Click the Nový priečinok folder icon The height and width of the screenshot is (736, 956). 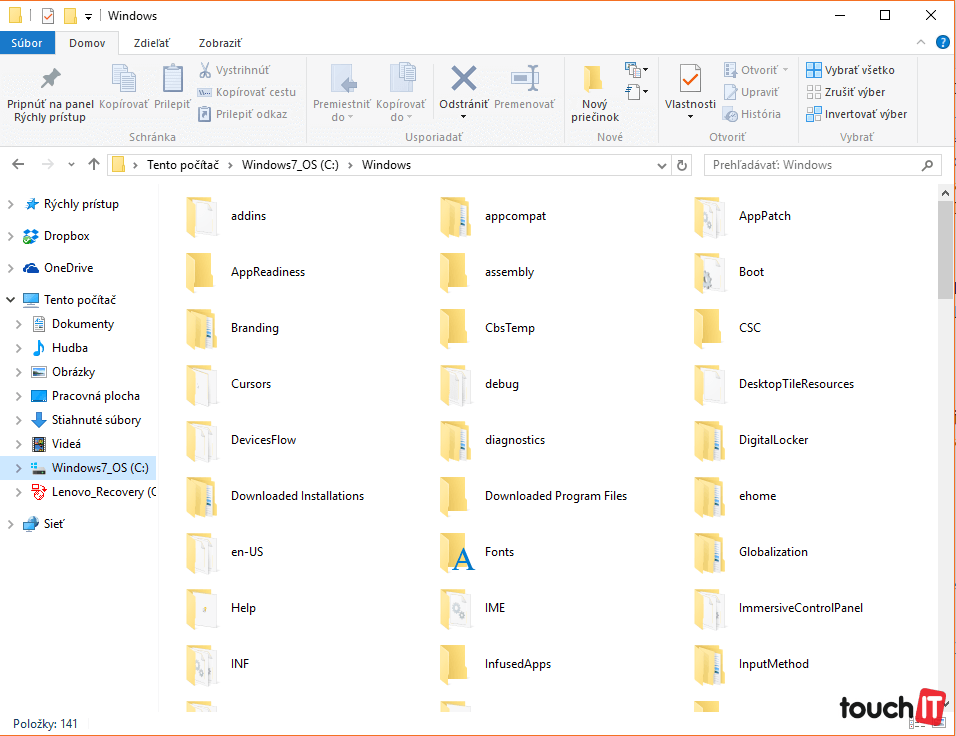[x=594, y=80]
